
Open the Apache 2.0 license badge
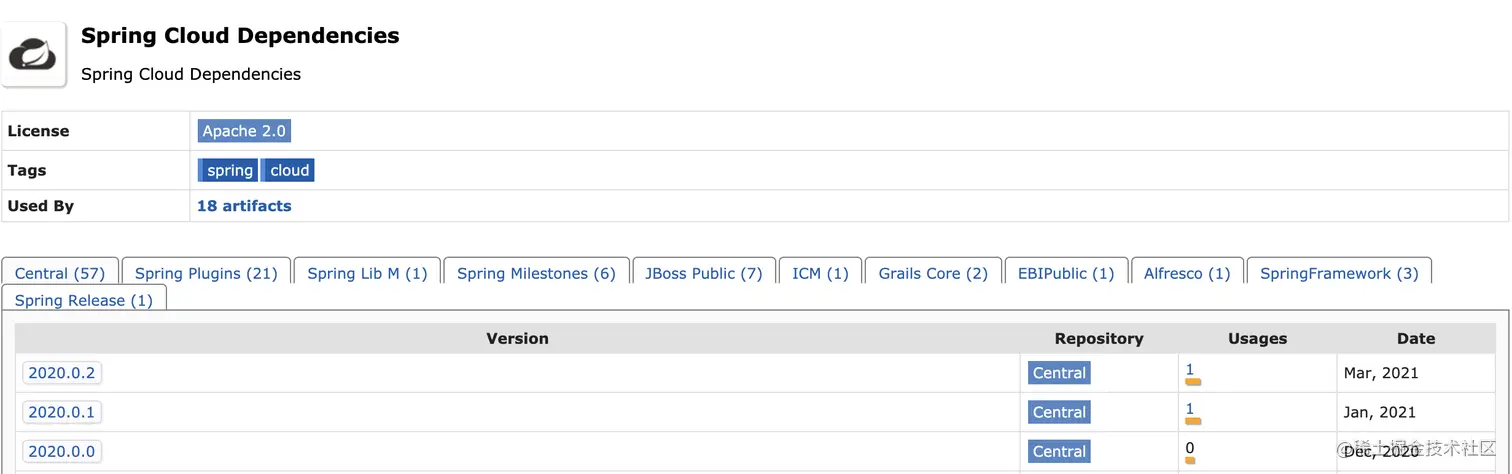point(244,131)
